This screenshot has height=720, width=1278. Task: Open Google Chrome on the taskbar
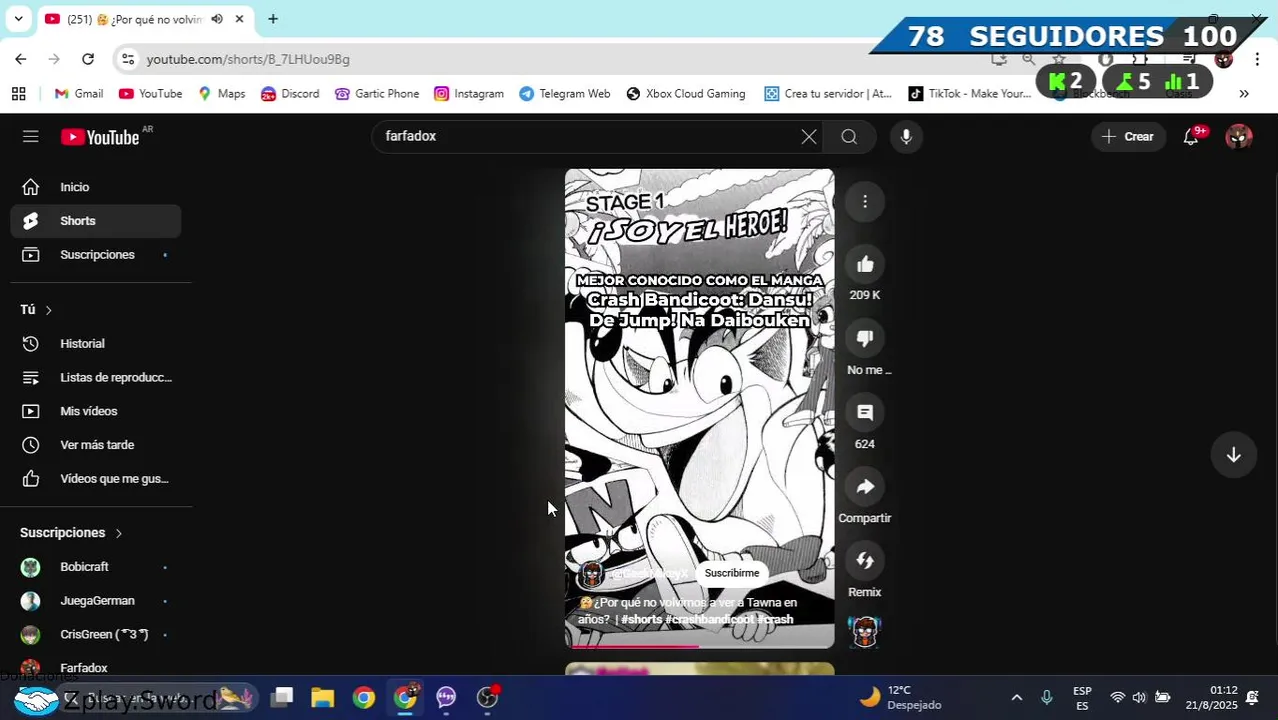[x=364, y=698]
